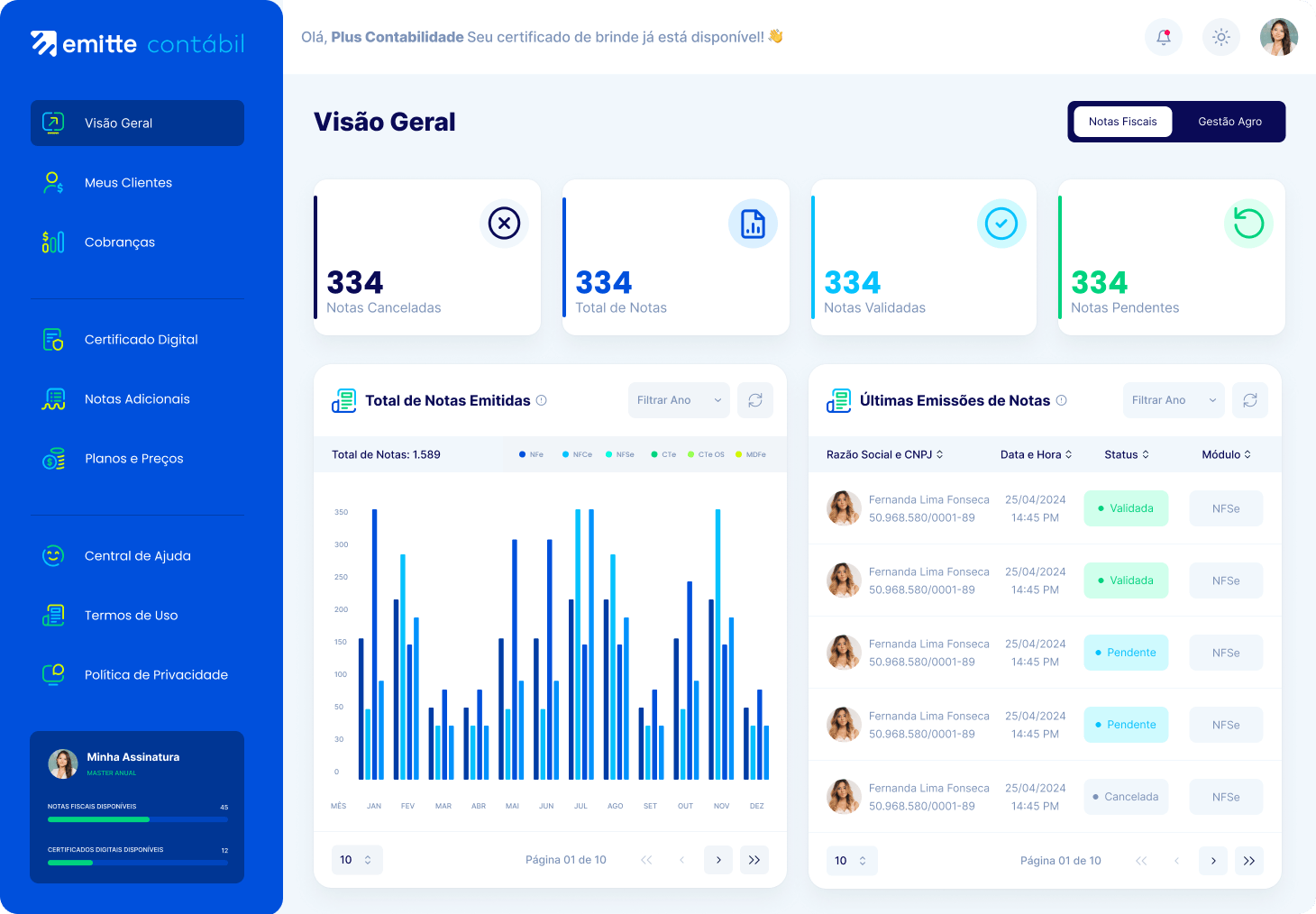Viewport: 1316px width, 914px height.
Task: Select the Notas Fiscais tab
Action: 1122,122
